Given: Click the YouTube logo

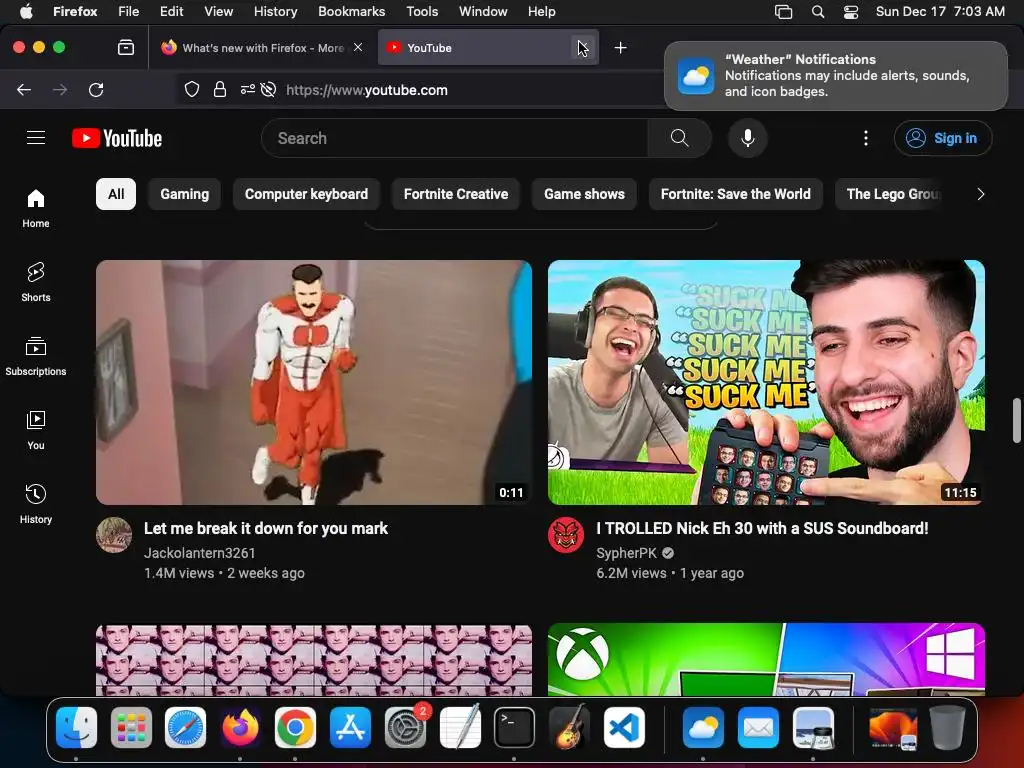Looking at the screenshot, I should coord(117,138).
